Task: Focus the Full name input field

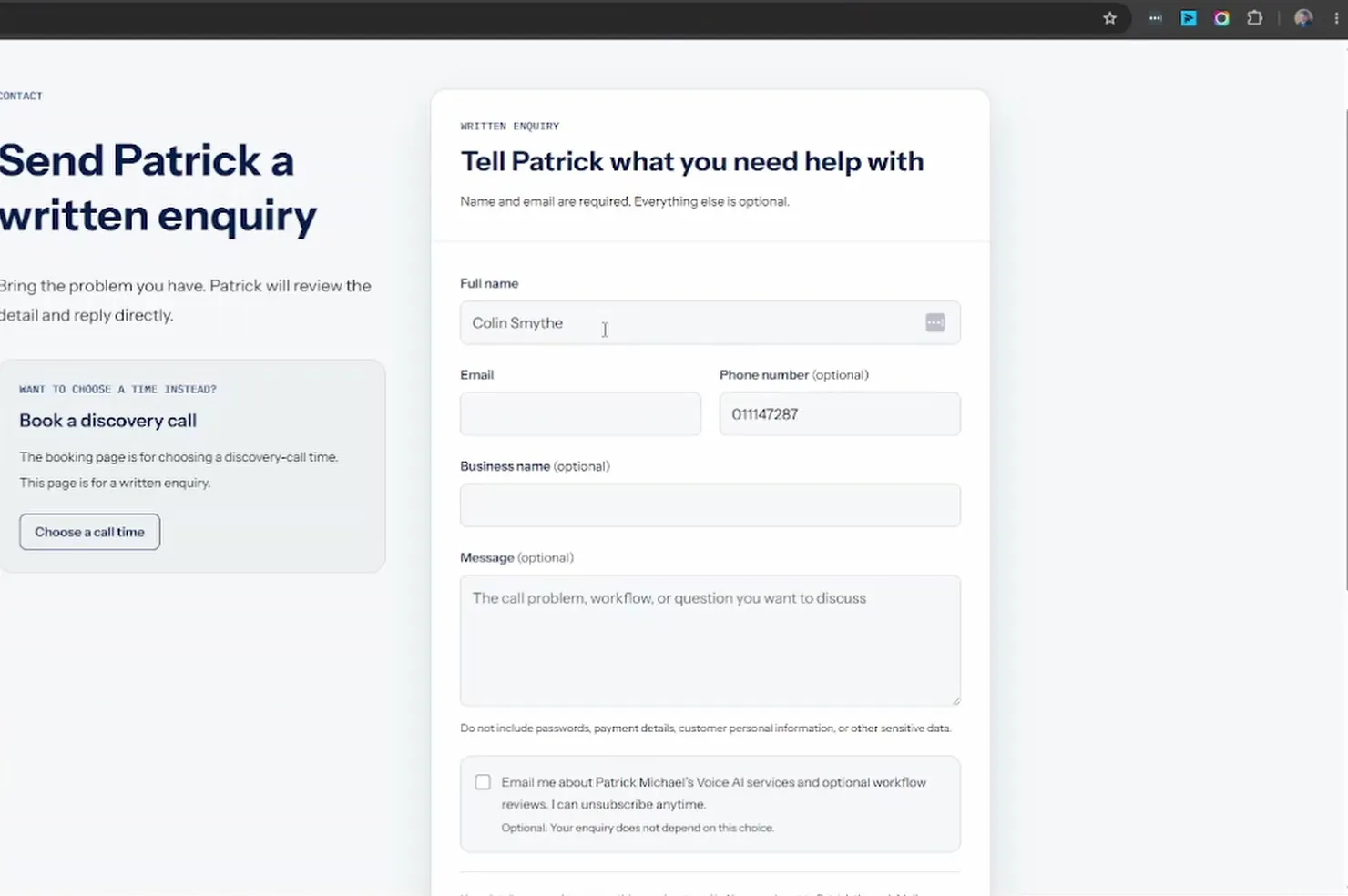Action: click(x=710, y=322)
